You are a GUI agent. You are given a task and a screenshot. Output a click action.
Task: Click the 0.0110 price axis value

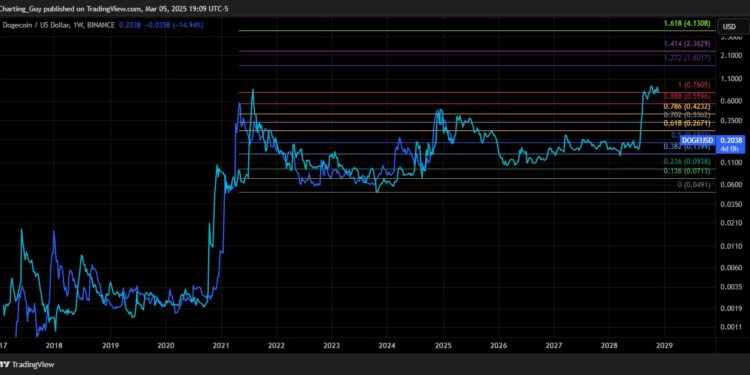[x=732, y=246]
